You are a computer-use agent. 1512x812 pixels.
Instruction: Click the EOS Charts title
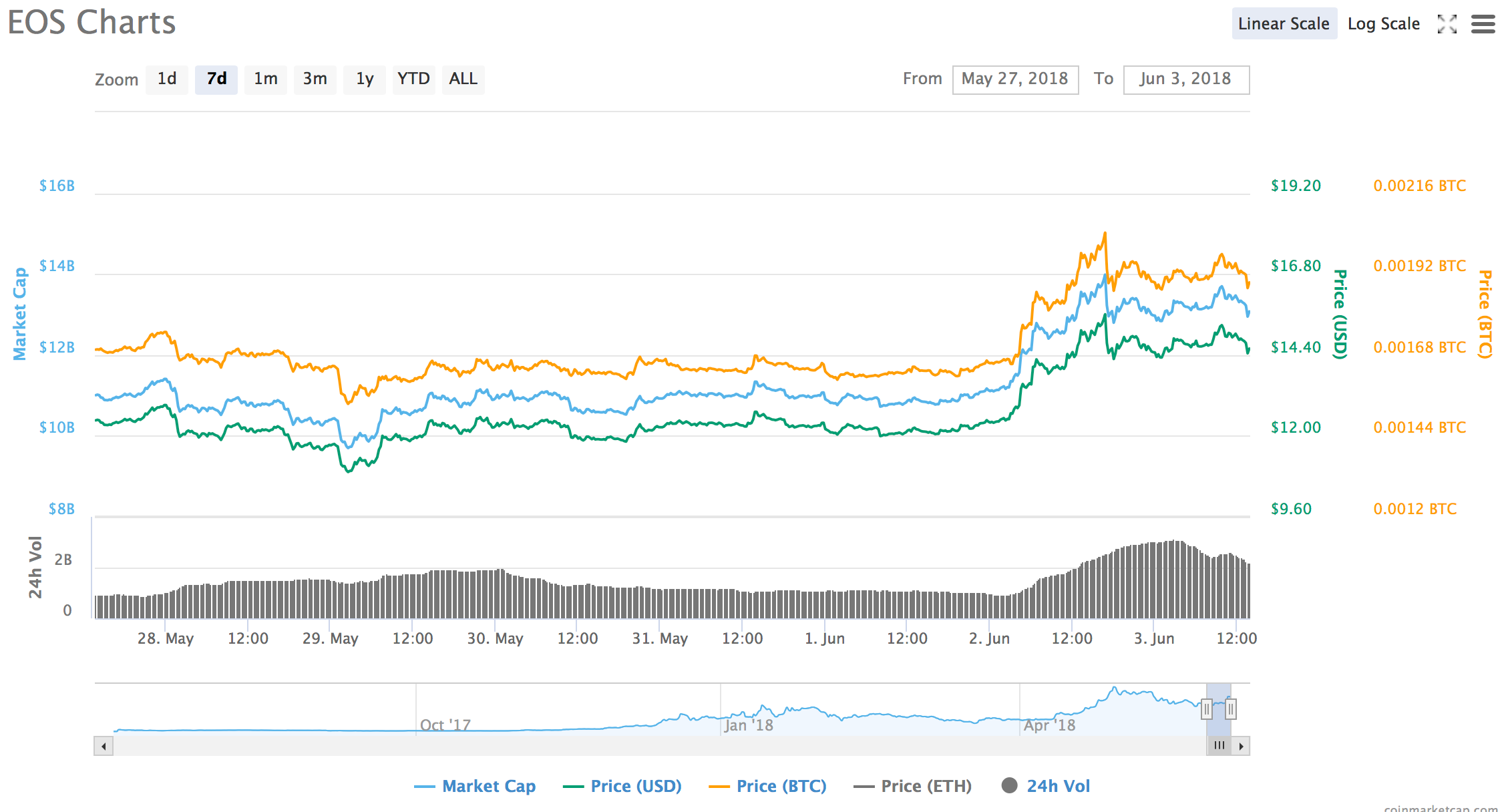[91, 22]
